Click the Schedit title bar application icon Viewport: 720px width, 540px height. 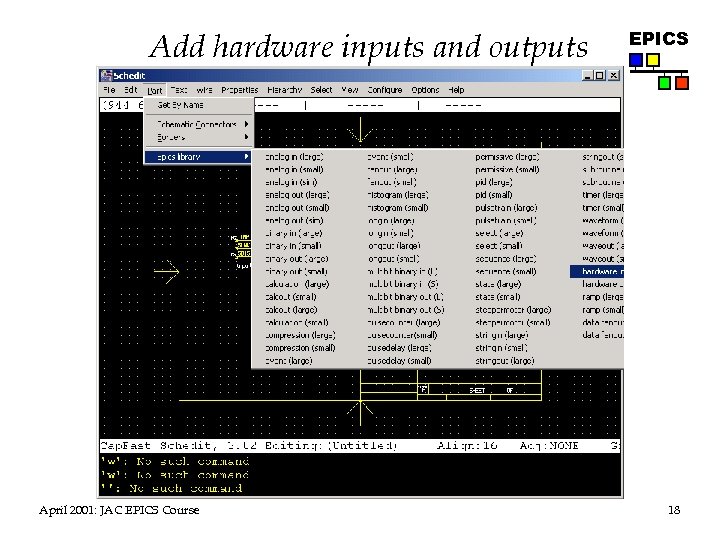107,75
